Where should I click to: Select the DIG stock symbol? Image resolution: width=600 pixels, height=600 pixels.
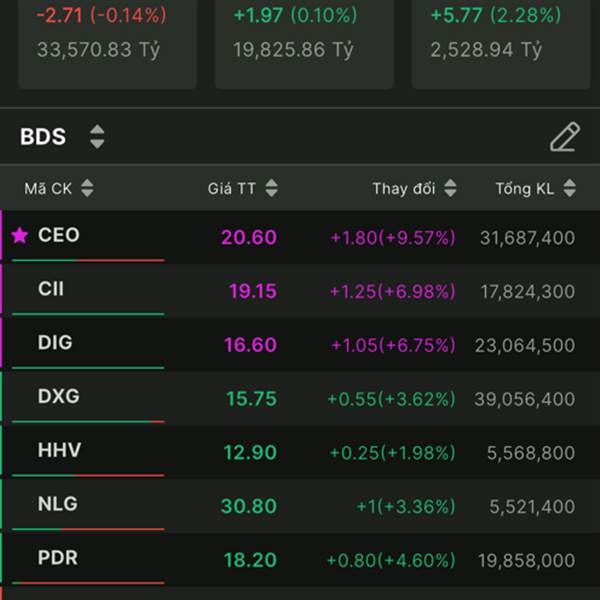point(55,343)
